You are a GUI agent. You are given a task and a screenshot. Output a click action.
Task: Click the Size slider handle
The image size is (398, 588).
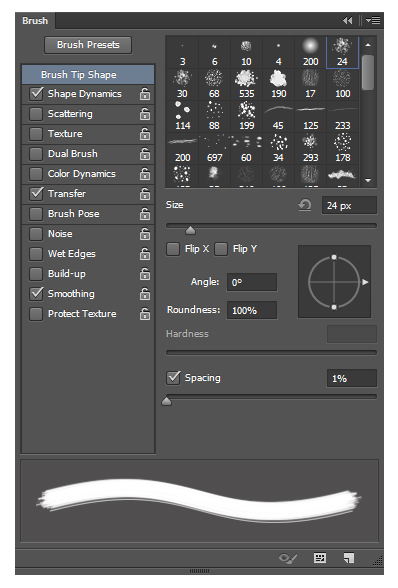[191, 230]
